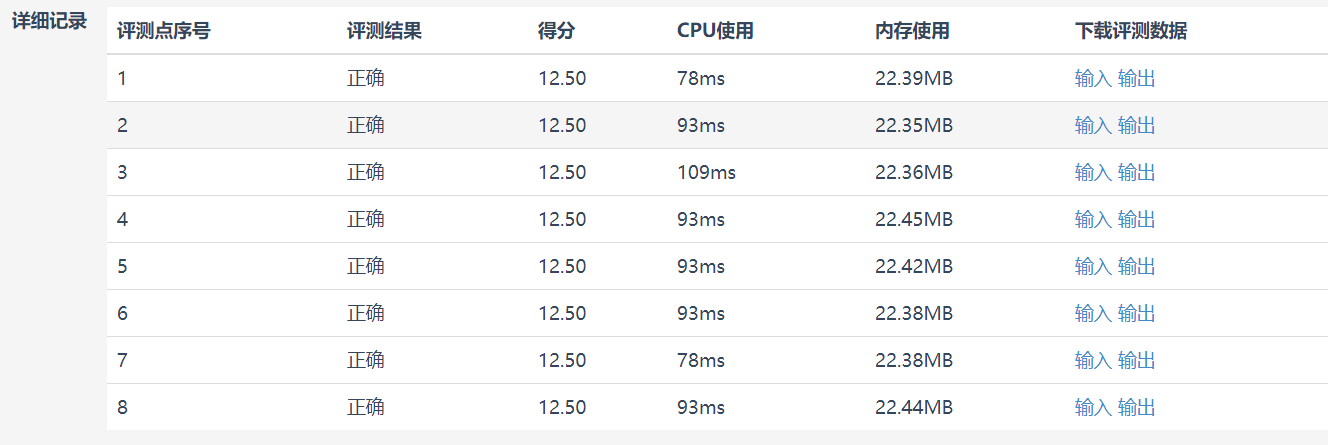
Task: Get output data for test point 5
Action: click(1136, 266)
